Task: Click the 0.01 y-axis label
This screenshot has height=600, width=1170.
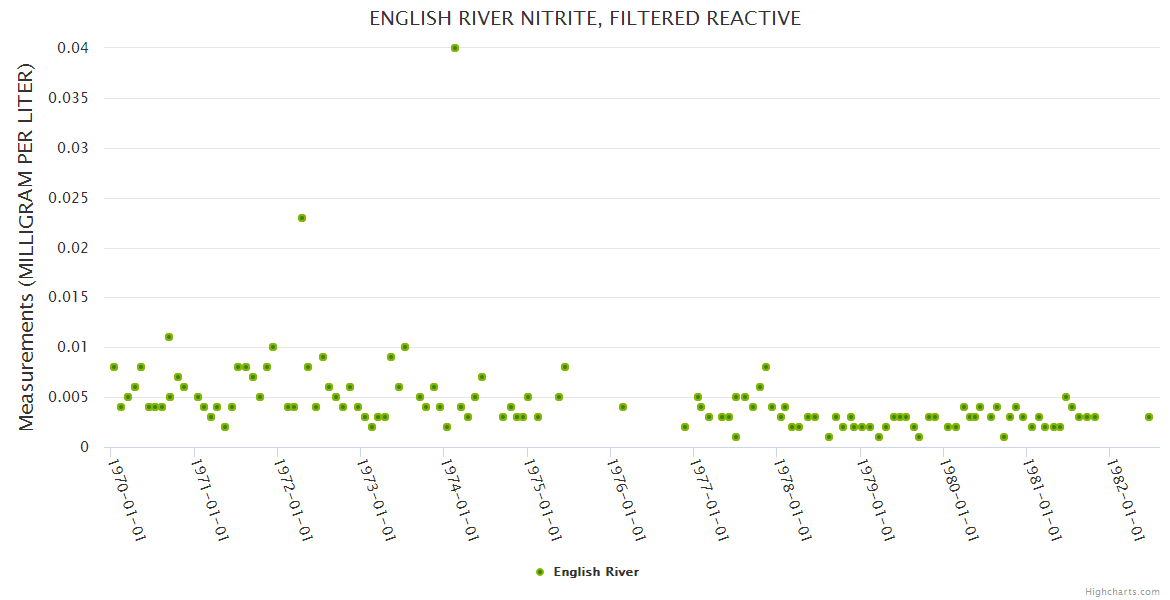Action: click(x=73, y=347)
